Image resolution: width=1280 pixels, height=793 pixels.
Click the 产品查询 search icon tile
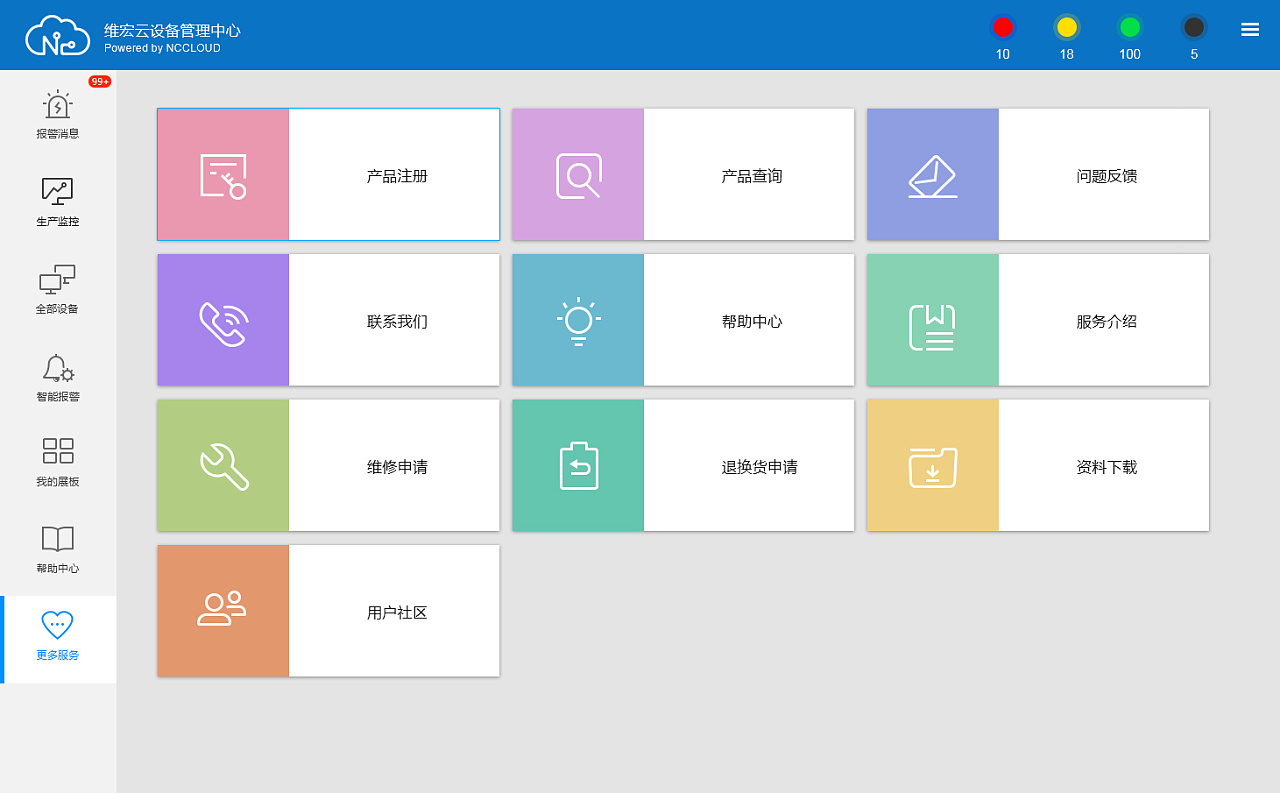tap(578, 175)
